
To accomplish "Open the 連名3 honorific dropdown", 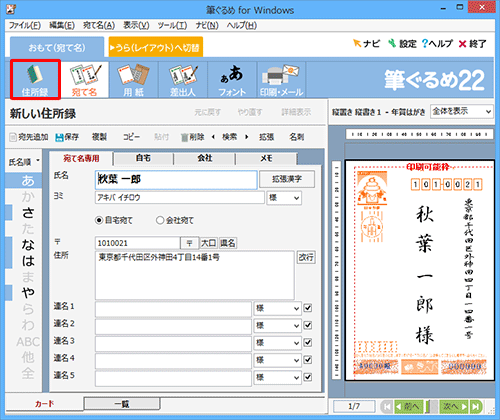I will [277, 343].
